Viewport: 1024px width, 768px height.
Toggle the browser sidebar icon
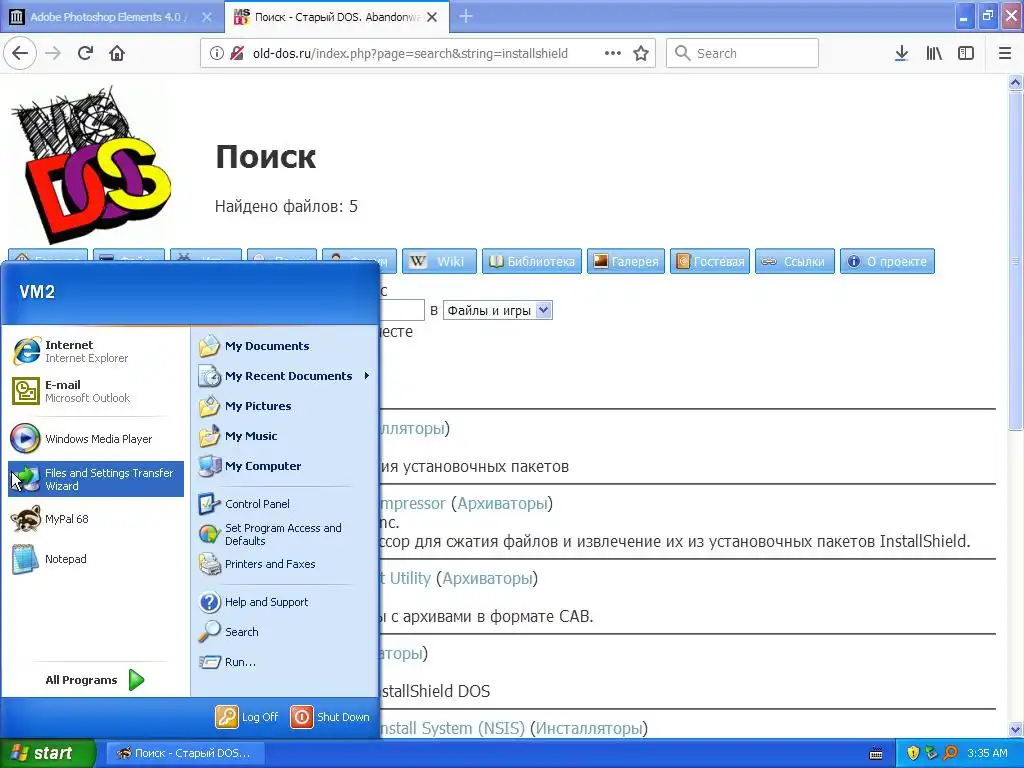tap(966, 54)
